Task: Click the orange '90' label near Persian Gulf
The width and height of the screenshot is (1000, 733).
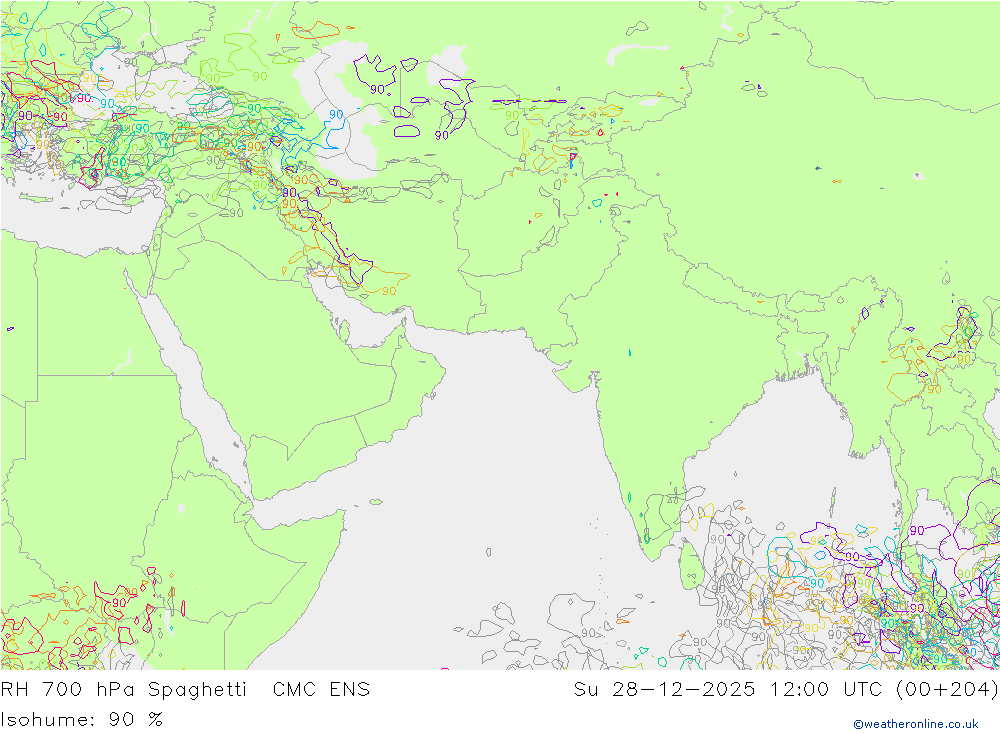Action: click(x=389, y=291)
